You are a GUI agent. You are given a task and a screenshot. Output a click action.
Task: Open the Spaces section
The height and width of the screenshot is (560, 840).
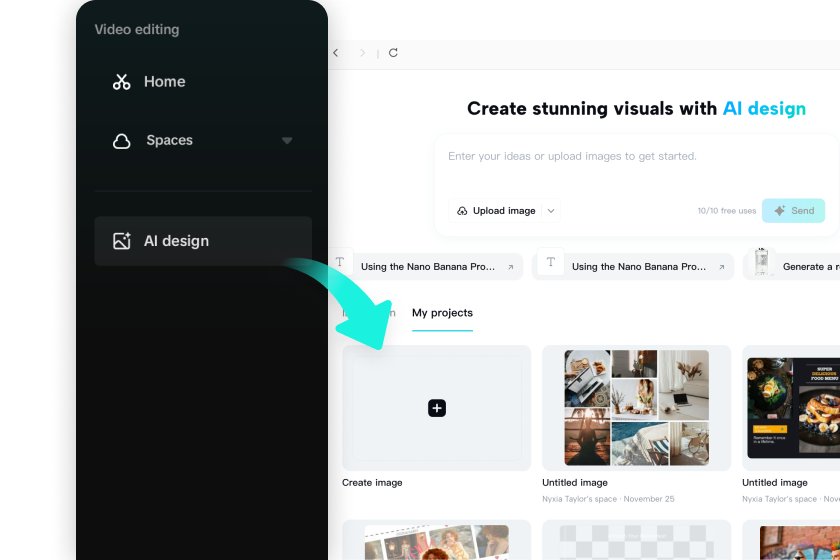coord(202,140)
